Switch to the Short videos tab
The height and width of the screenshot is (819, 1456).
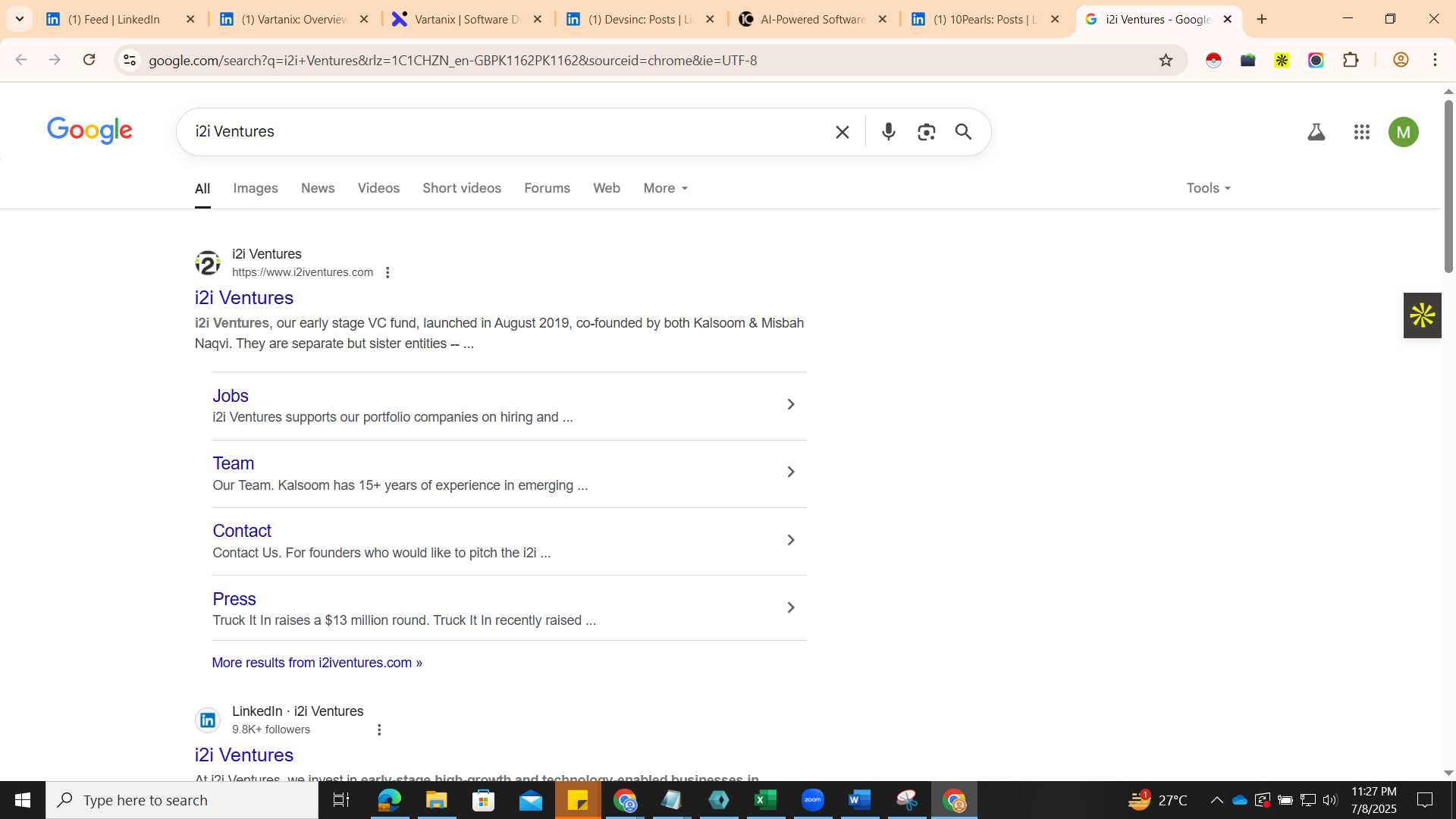pos(462,188)
